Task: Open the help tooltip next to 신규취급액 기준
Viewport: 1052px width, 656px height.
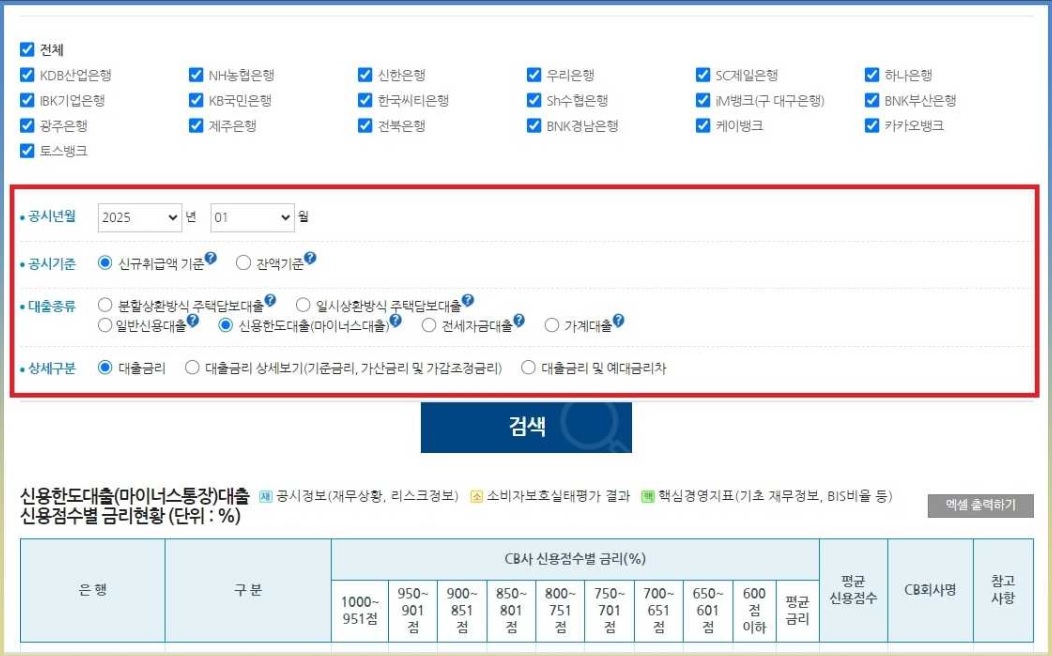Action: [x=211, y=257]
